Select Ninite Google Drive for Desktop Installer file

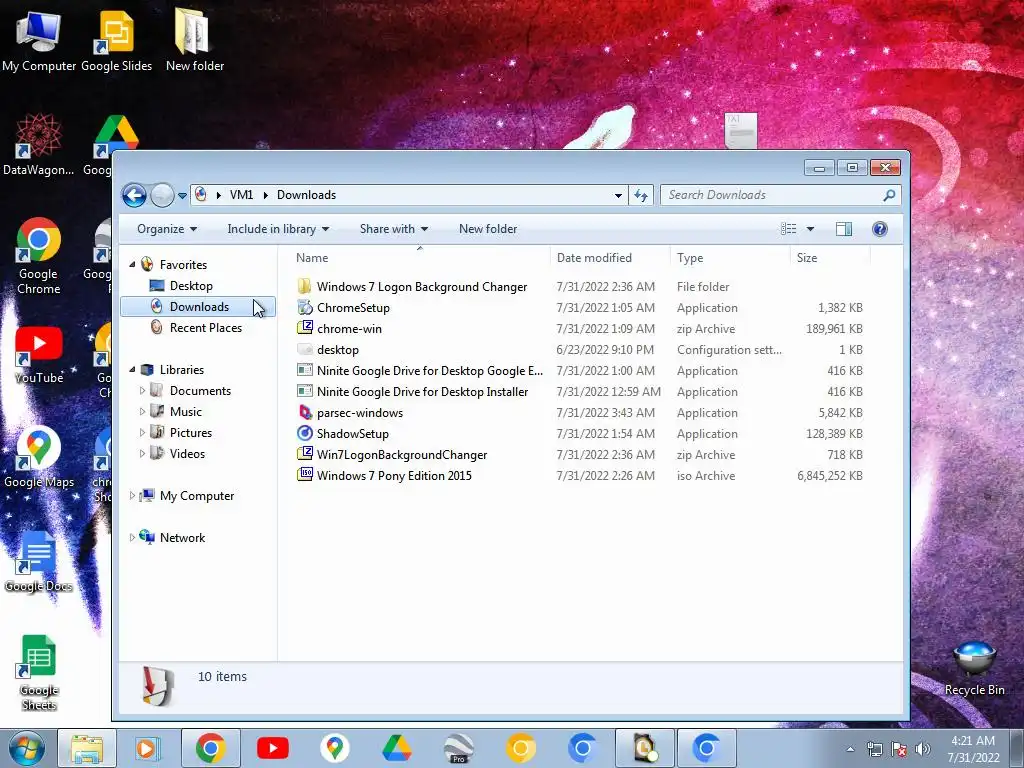click(422, 391)
